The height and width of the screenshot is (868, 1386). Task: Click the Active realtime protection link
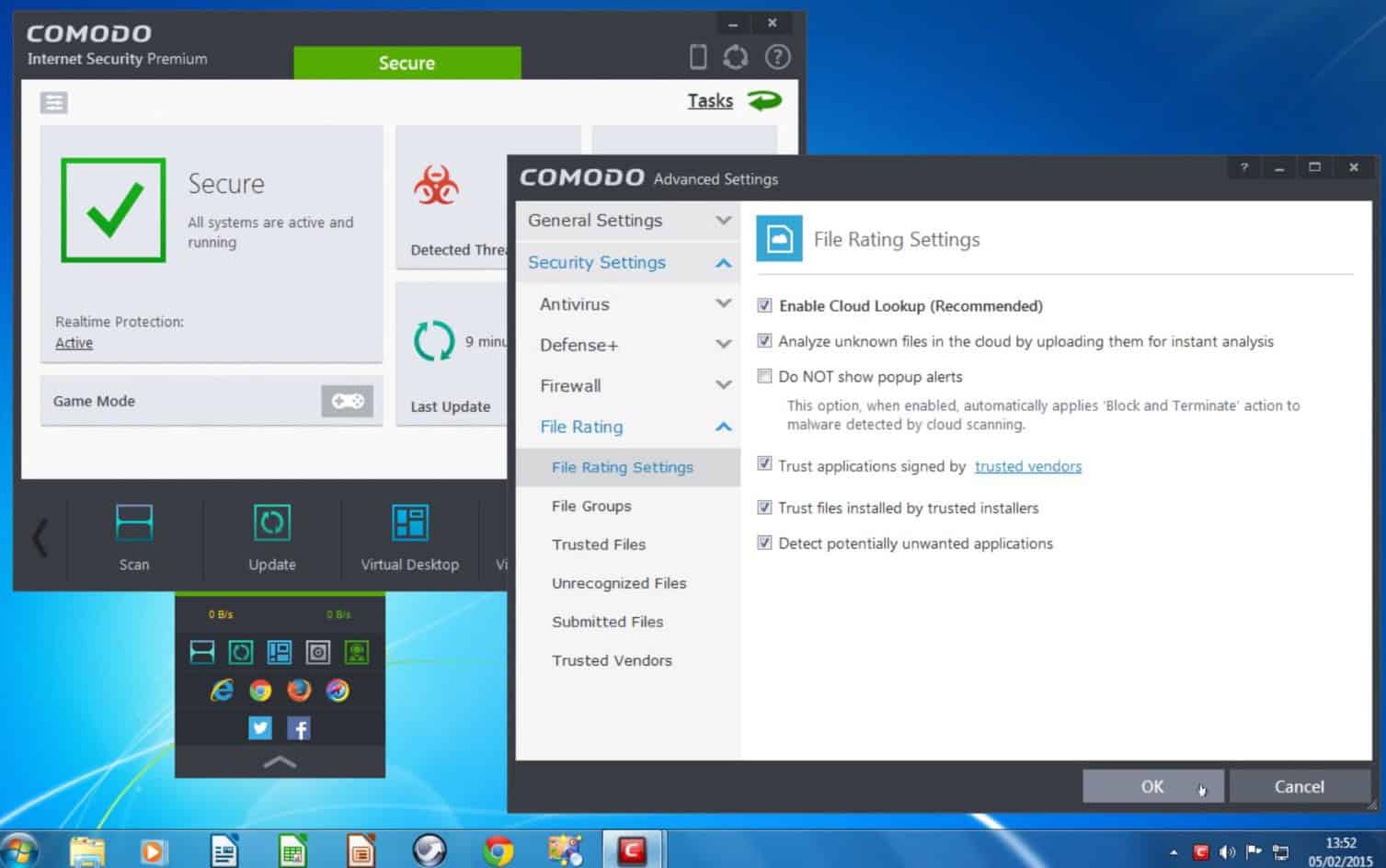(x=74, y=343)
